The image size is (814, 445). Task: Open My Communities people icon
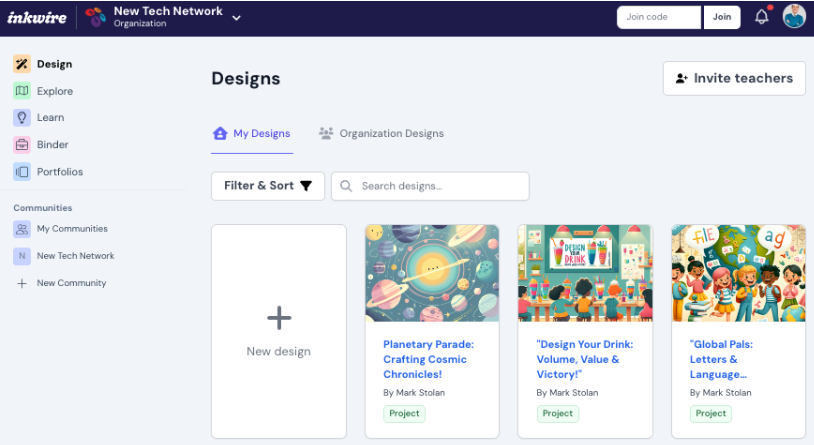pos(22,229)
